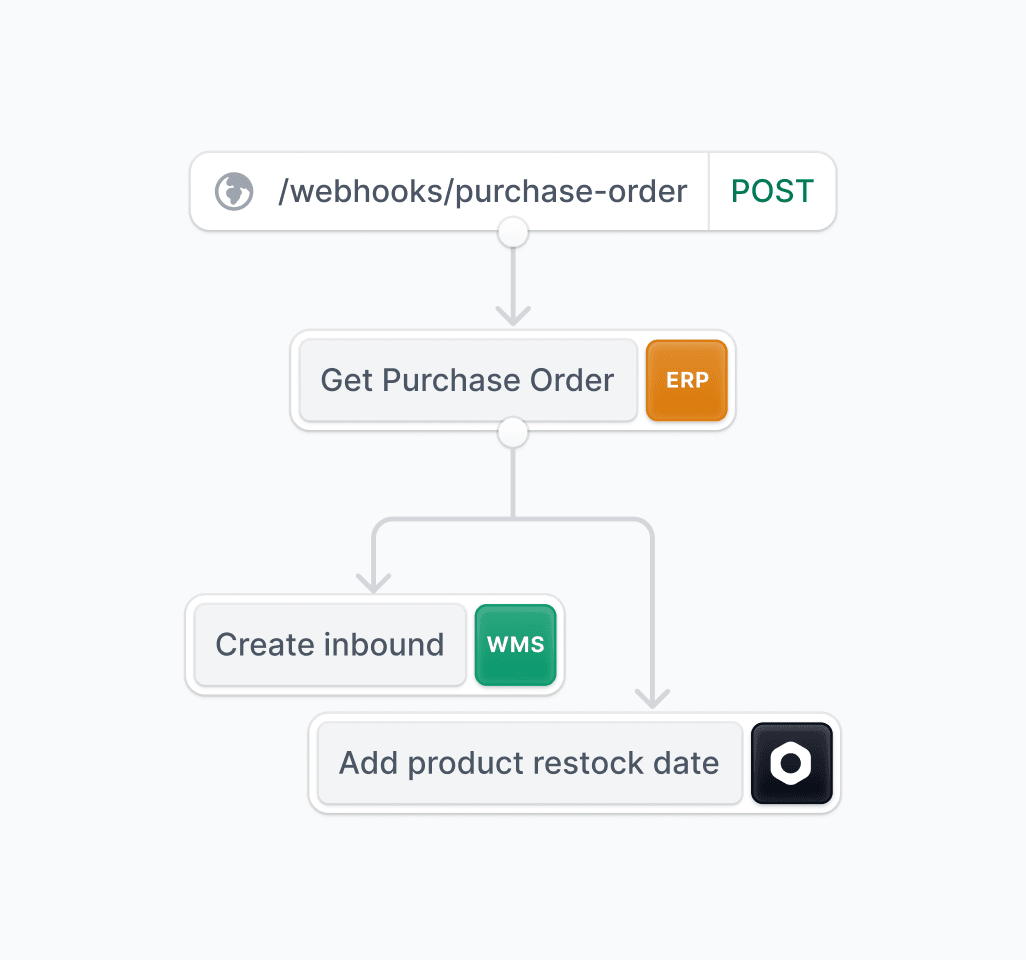
Task: Click the connector circle below Get Purchase Order
Action: (513, 433)
